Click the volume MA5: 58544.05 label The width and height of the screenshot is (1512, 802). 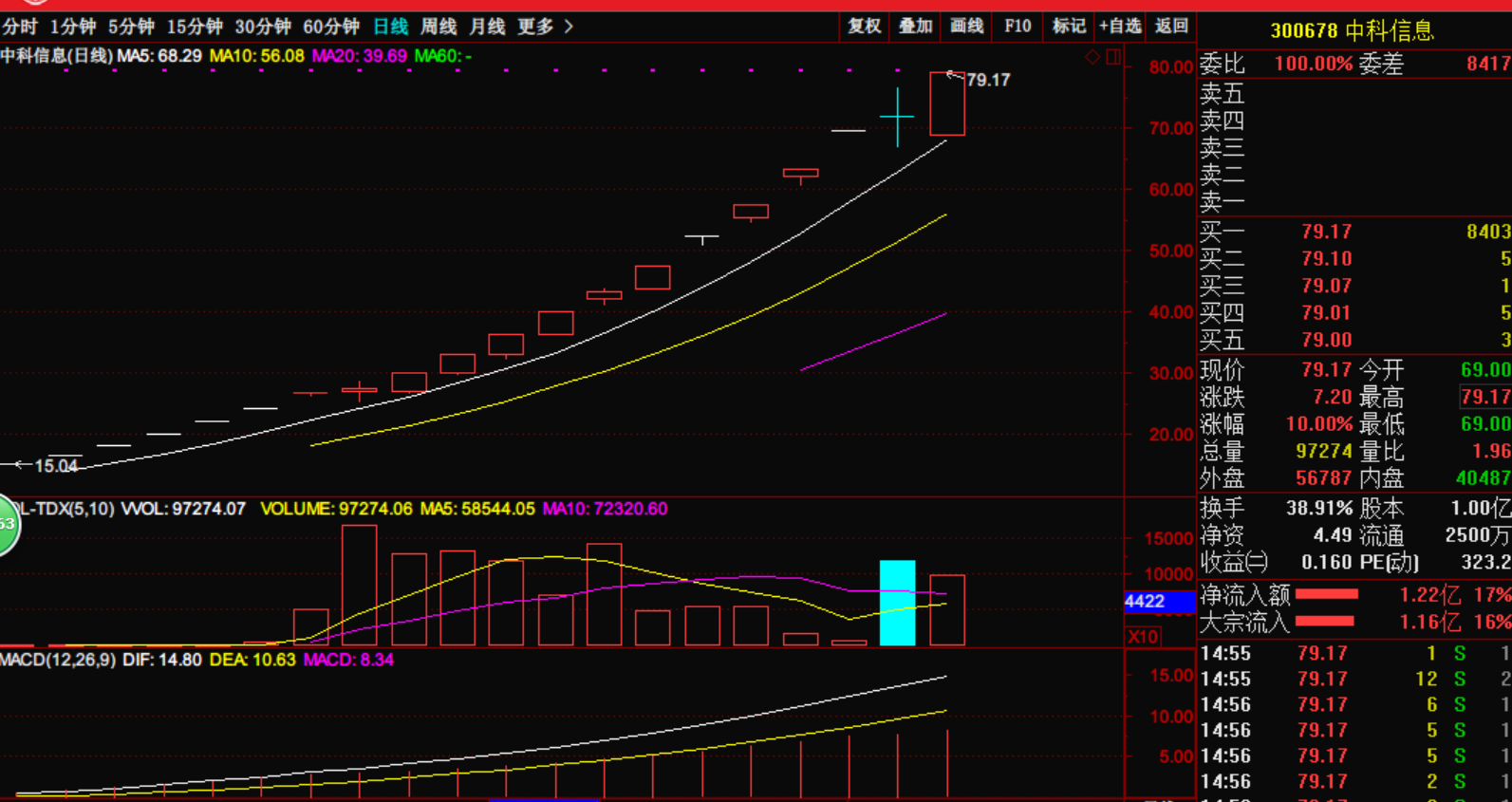point(477,509)
